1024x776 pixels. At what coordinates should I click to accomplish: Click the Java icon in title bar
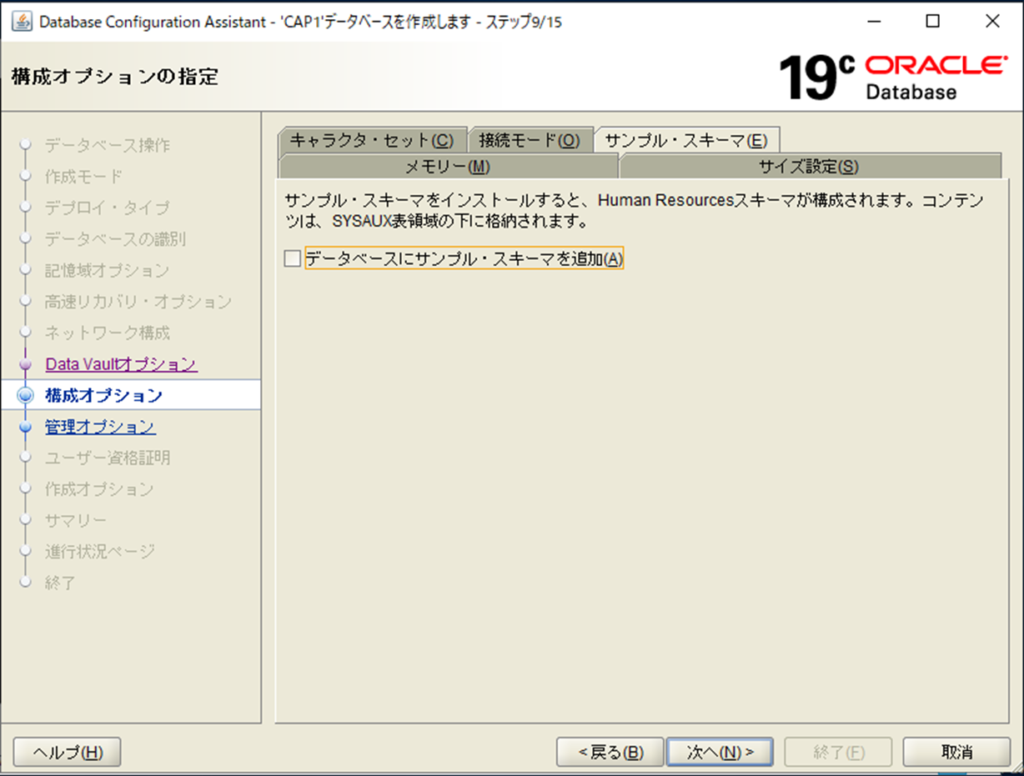pyautogui.click(x=21, y=21)
